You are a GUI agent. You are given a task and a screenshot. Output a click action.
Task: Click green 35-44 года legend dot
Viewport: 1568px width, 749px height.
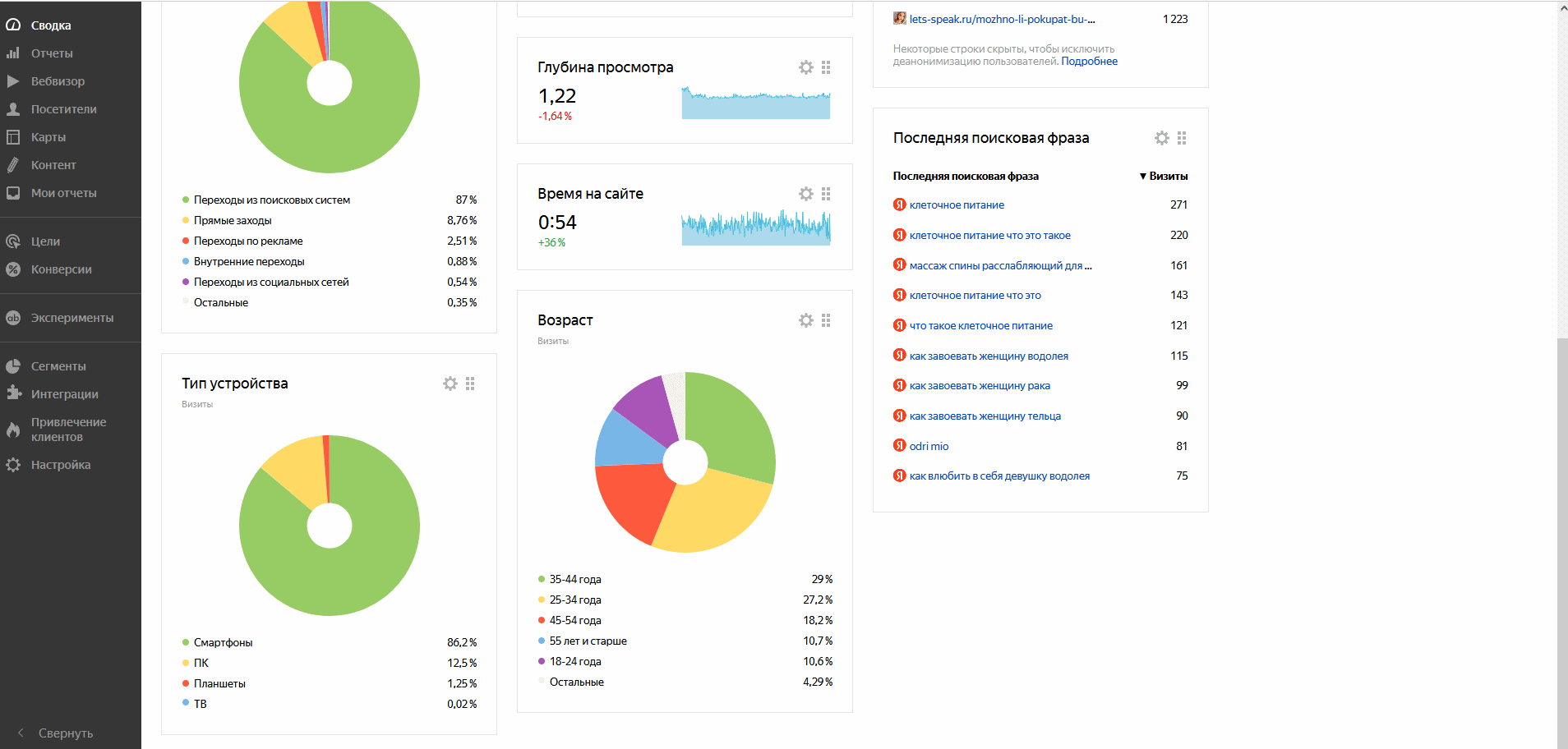pos(542,579)
